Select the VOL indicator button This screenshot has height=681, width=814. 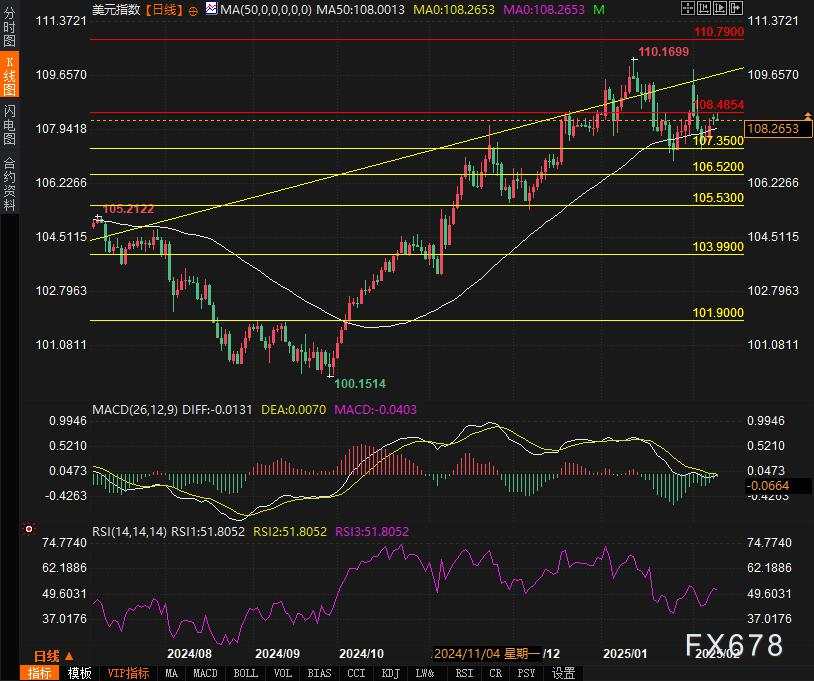coord(282,673)
